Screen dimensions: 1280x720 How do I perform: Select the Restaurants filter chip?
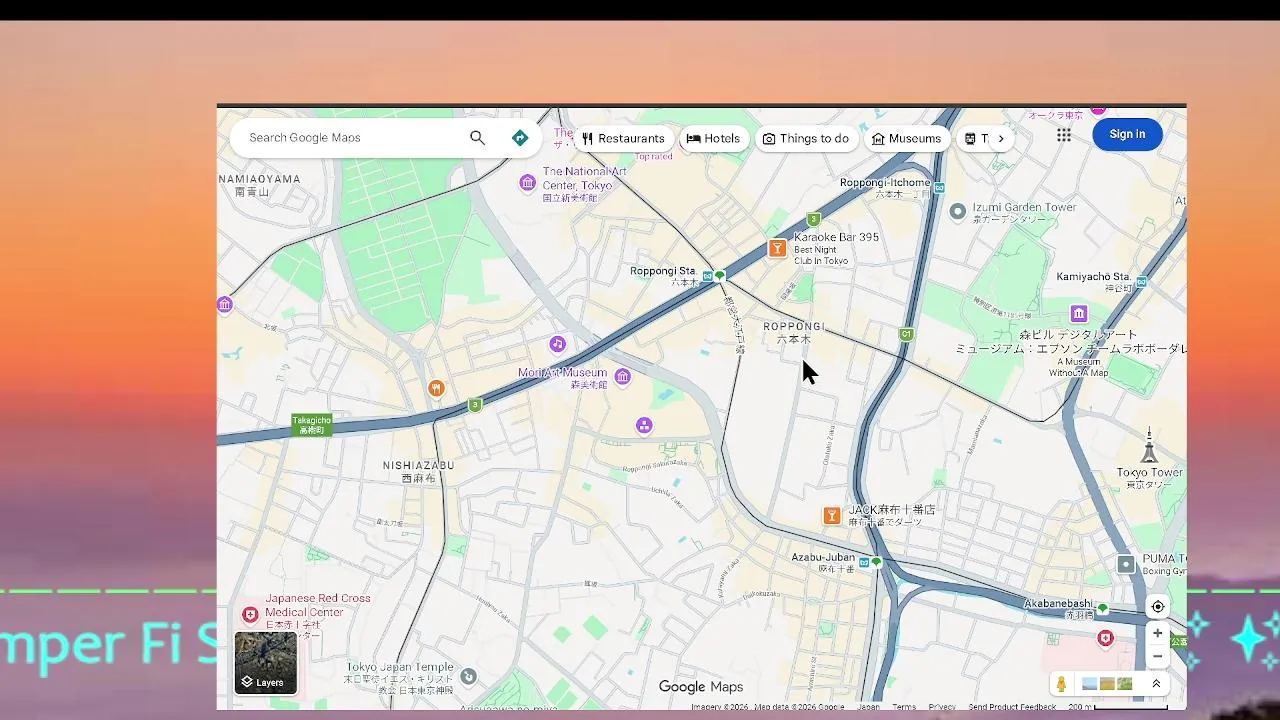[x=623, y=139]
